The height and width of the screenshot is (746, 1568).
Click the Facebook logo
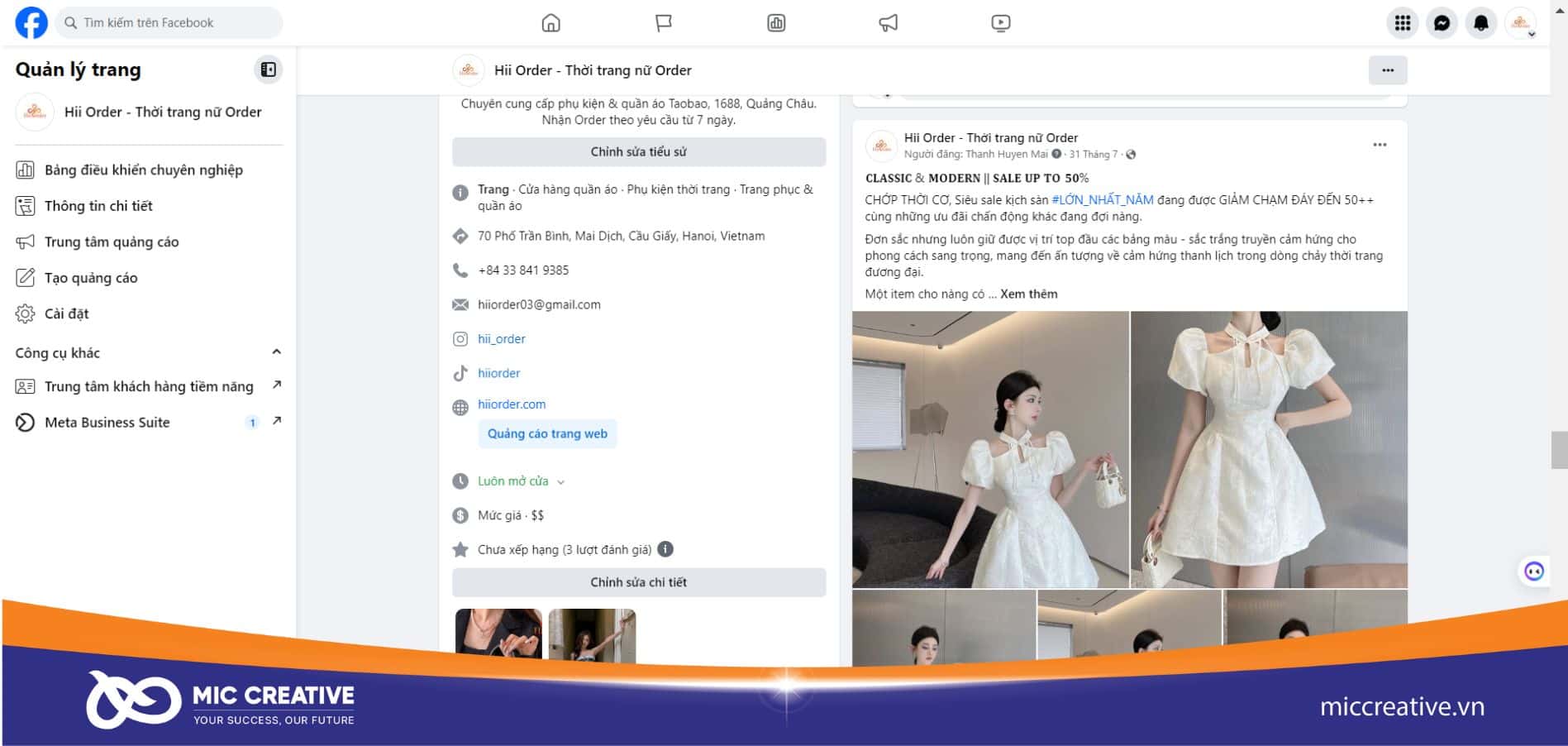pos(31,22)
